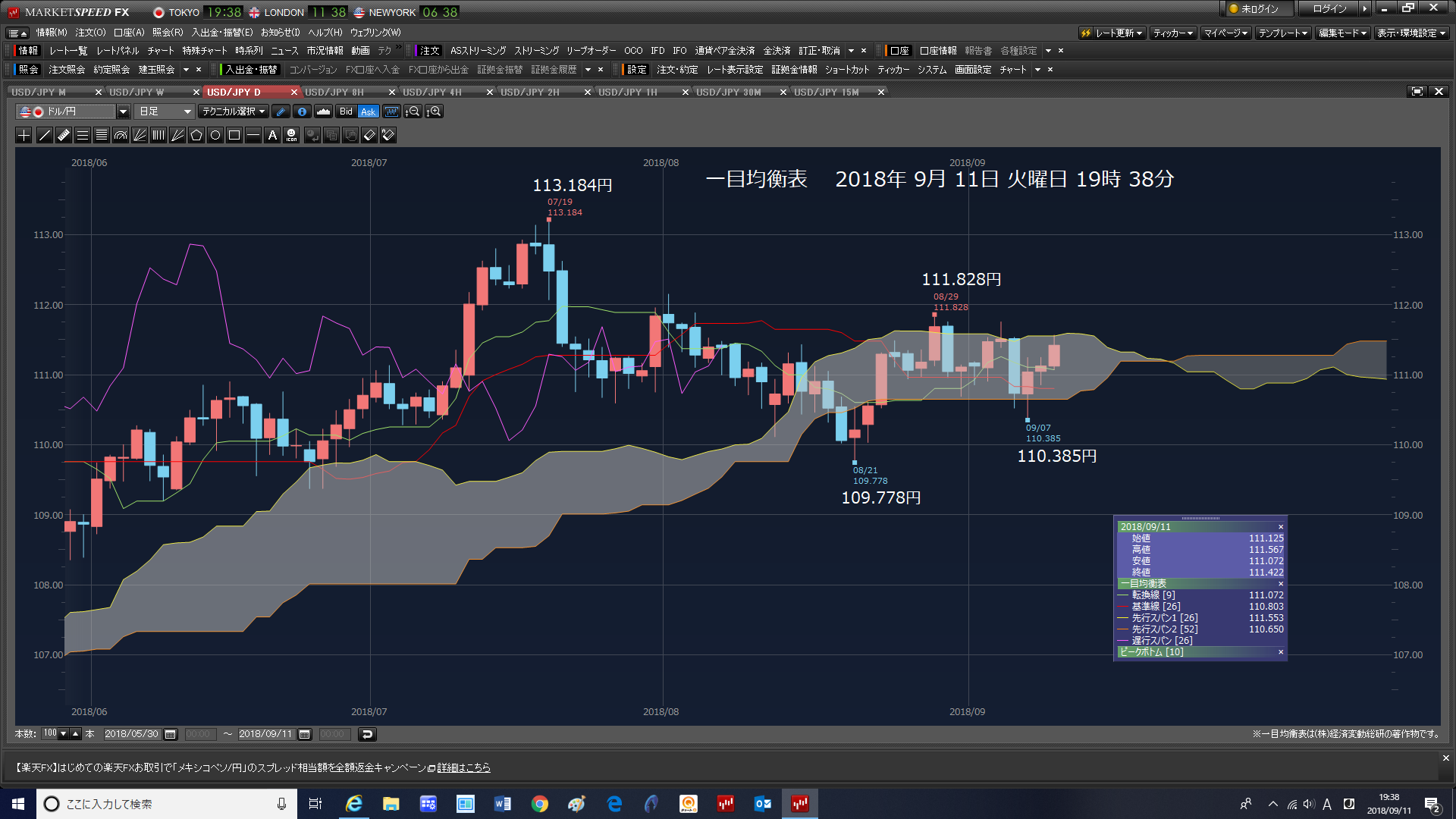Click the レート一覧 toolbar button
This screenshot has width=1456, height=819.
pyautogui.click(x=68, y=51)
